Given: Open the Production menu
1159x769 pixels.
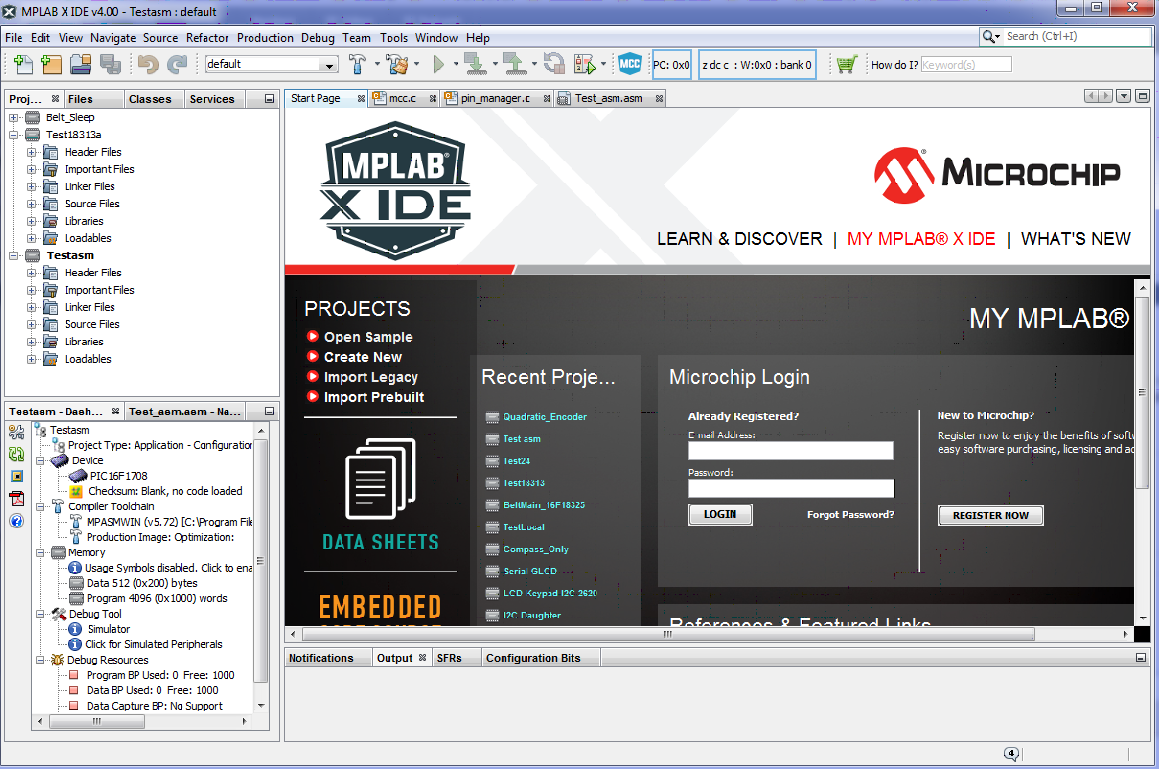Looking at the screenshot, I should tap(265, 38).
